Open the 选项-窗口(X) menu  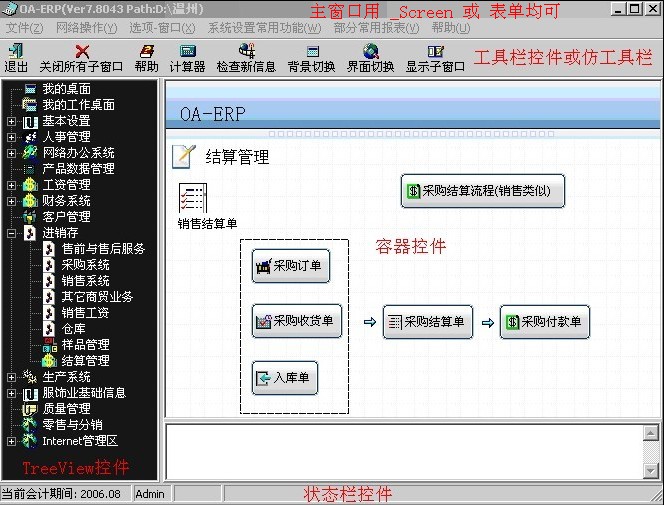[163, 28]
